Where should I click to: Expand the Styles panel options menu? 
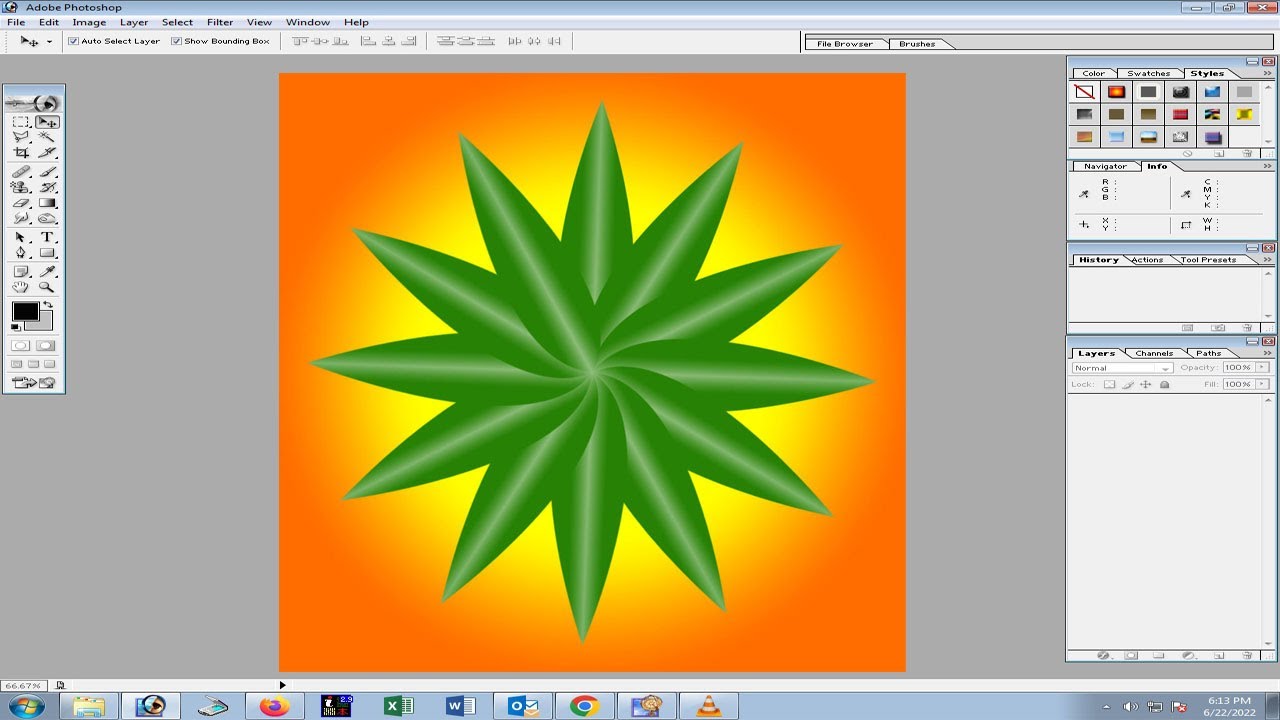[x=1268, y=73]
